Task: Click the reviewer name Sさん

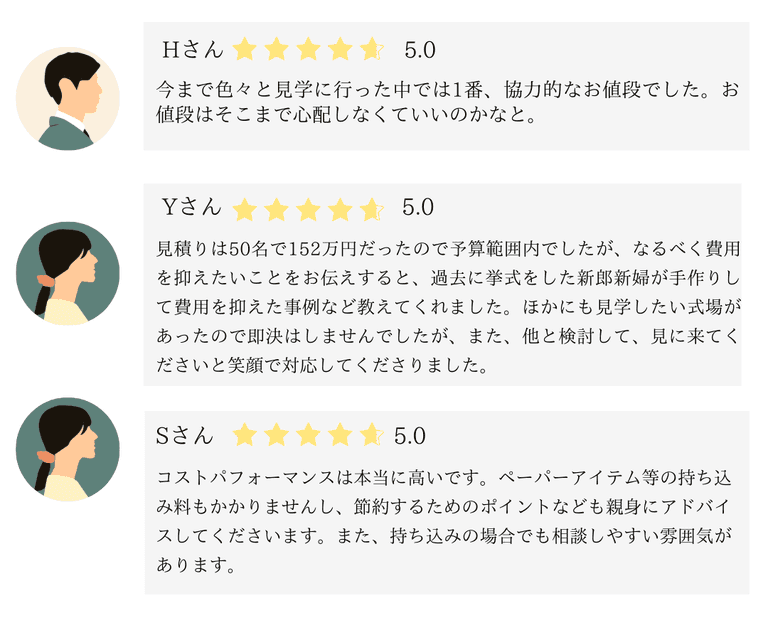Action: click(185, 435)
